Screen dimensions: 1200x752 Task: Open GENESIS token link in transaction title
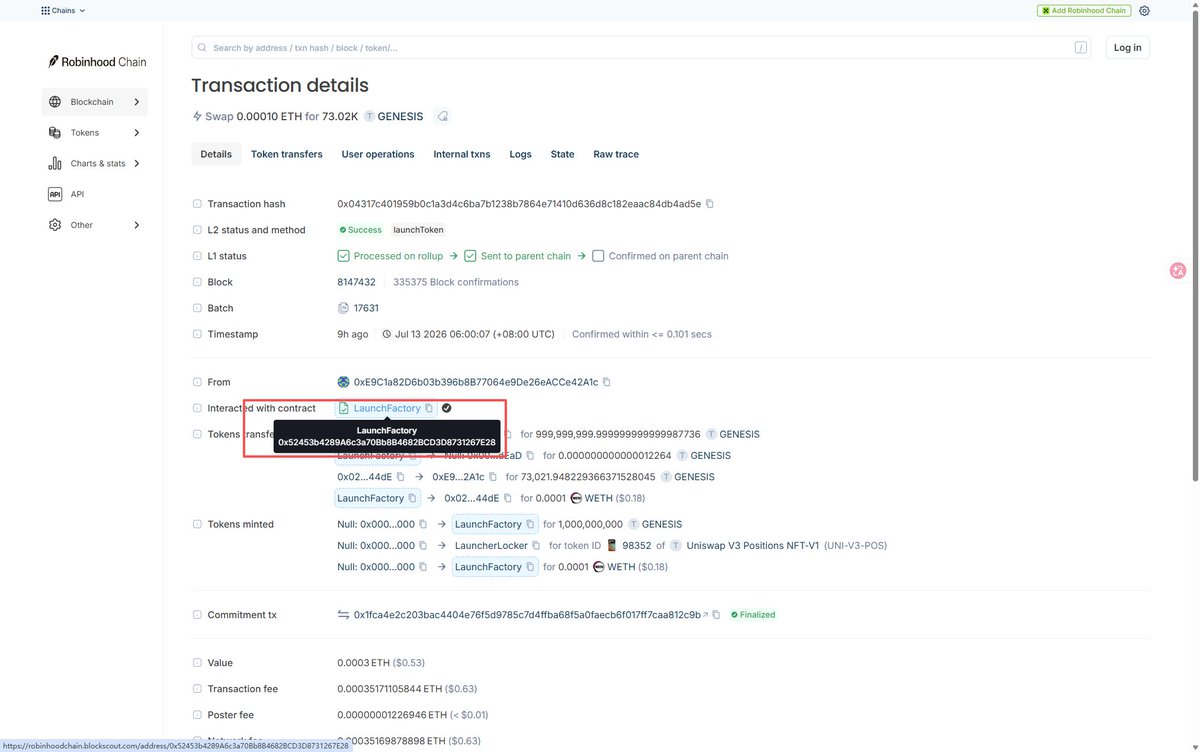400,116
